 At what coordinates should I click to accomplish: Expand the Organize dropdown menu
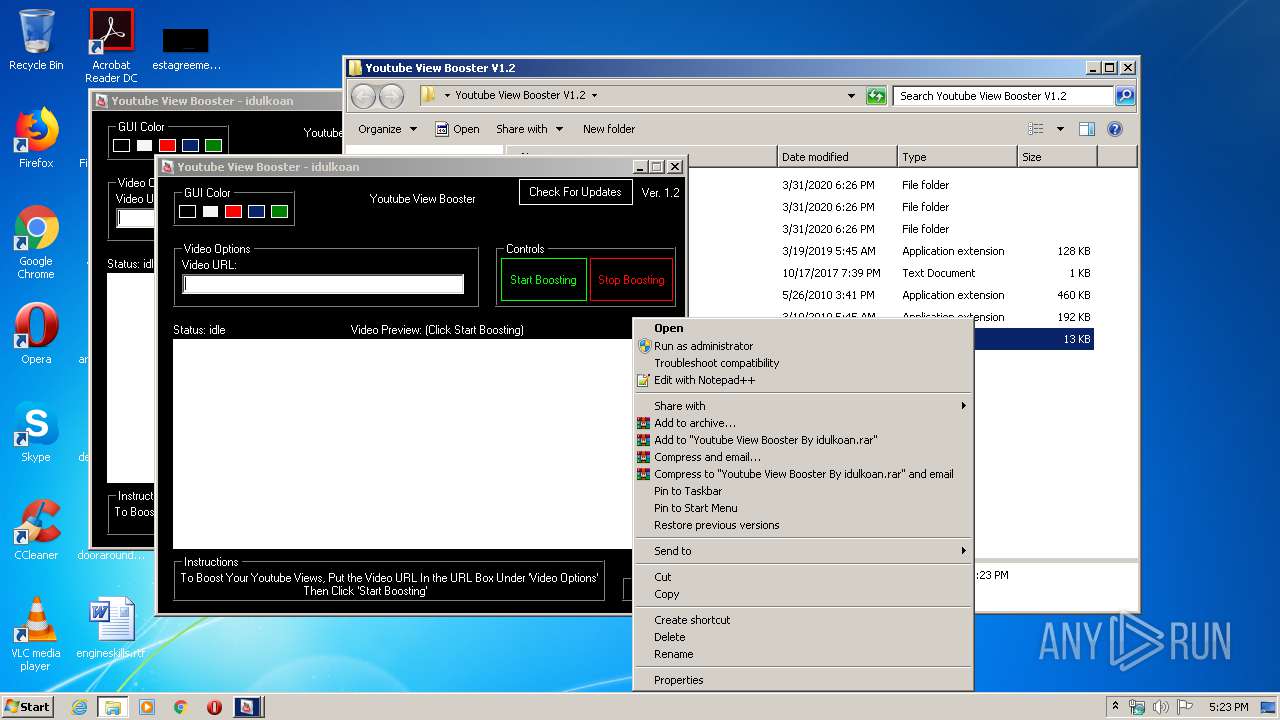(387, 129)
